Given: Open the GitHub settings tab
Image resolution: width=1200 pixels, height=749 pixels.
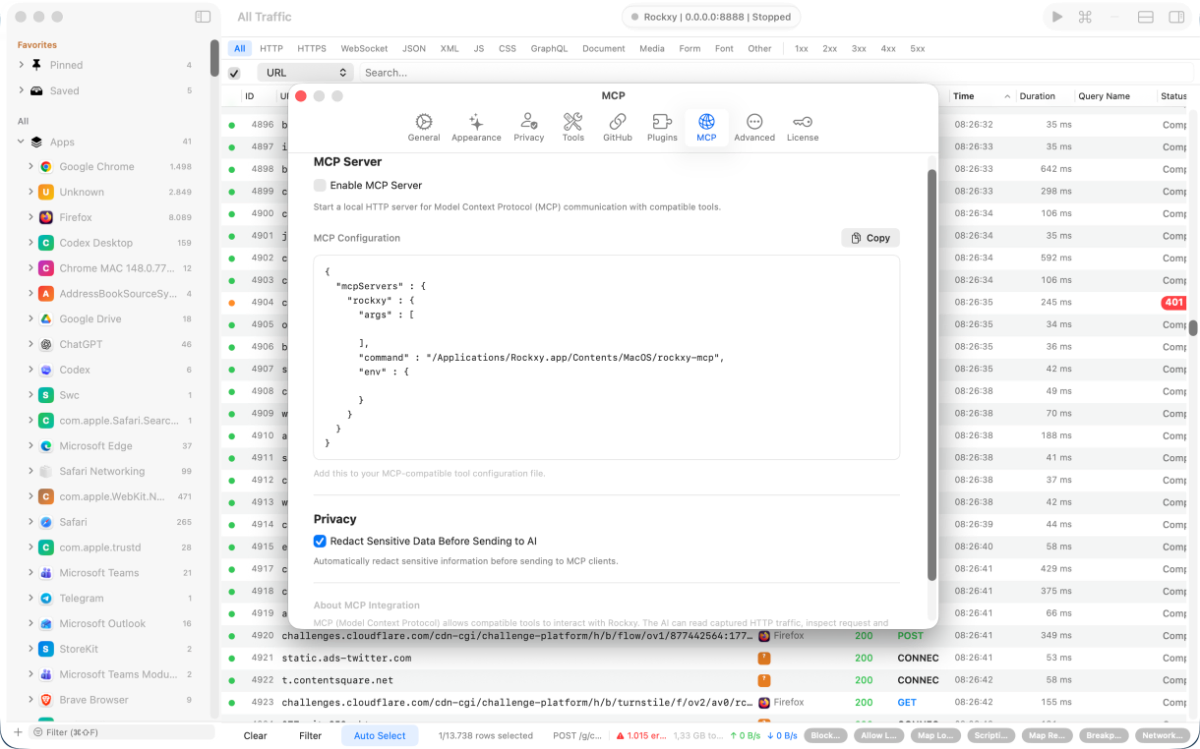Looking at the screenshot, I should [617, 127].
